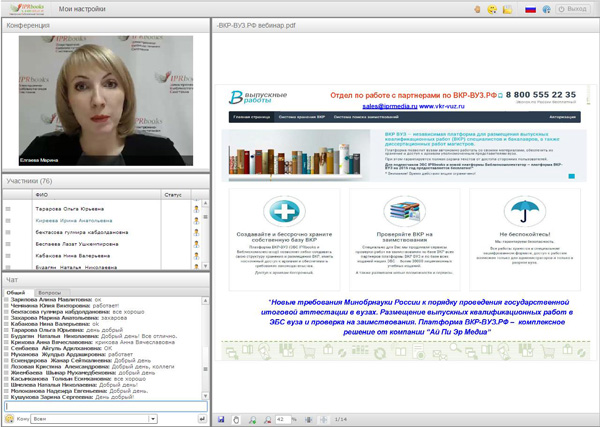Click row handle icon for Тарарова Ольга Юрьевна

click(8, 209)
